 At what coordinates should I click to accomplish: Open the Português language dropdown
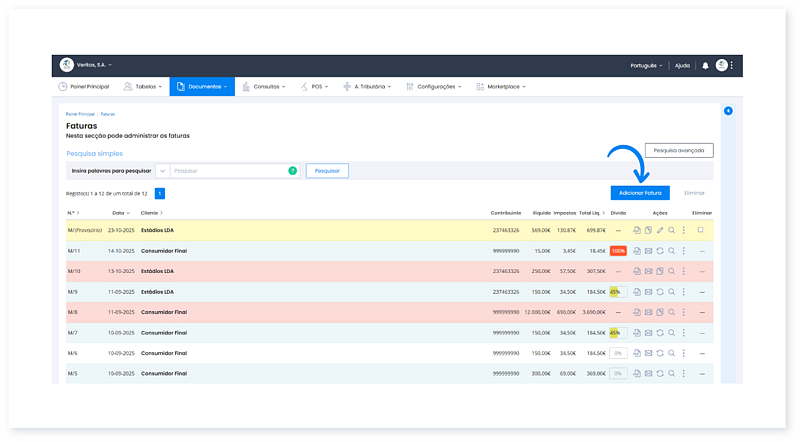(x=646, y=65)
